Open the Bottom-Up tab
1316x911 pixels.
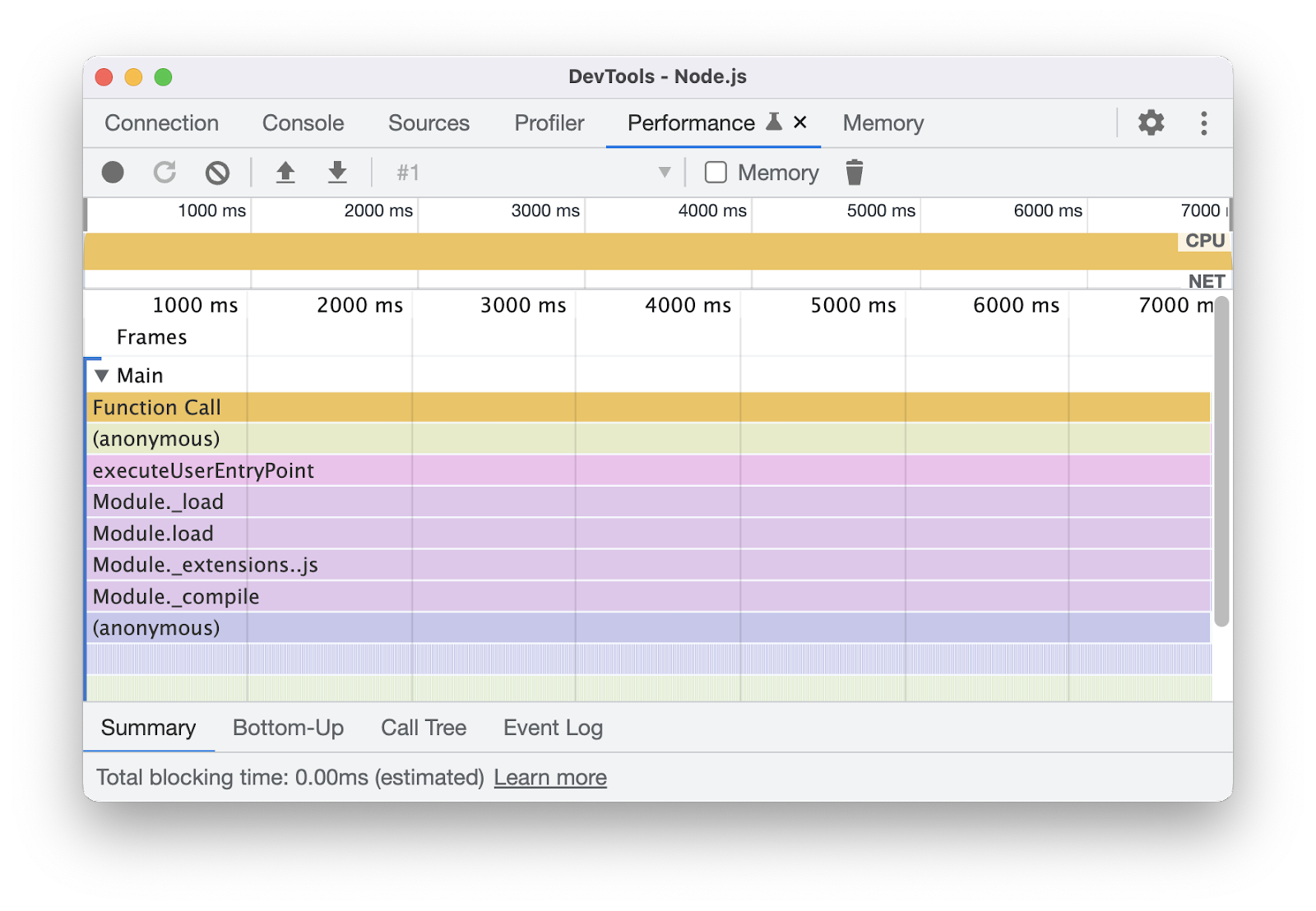288,728
